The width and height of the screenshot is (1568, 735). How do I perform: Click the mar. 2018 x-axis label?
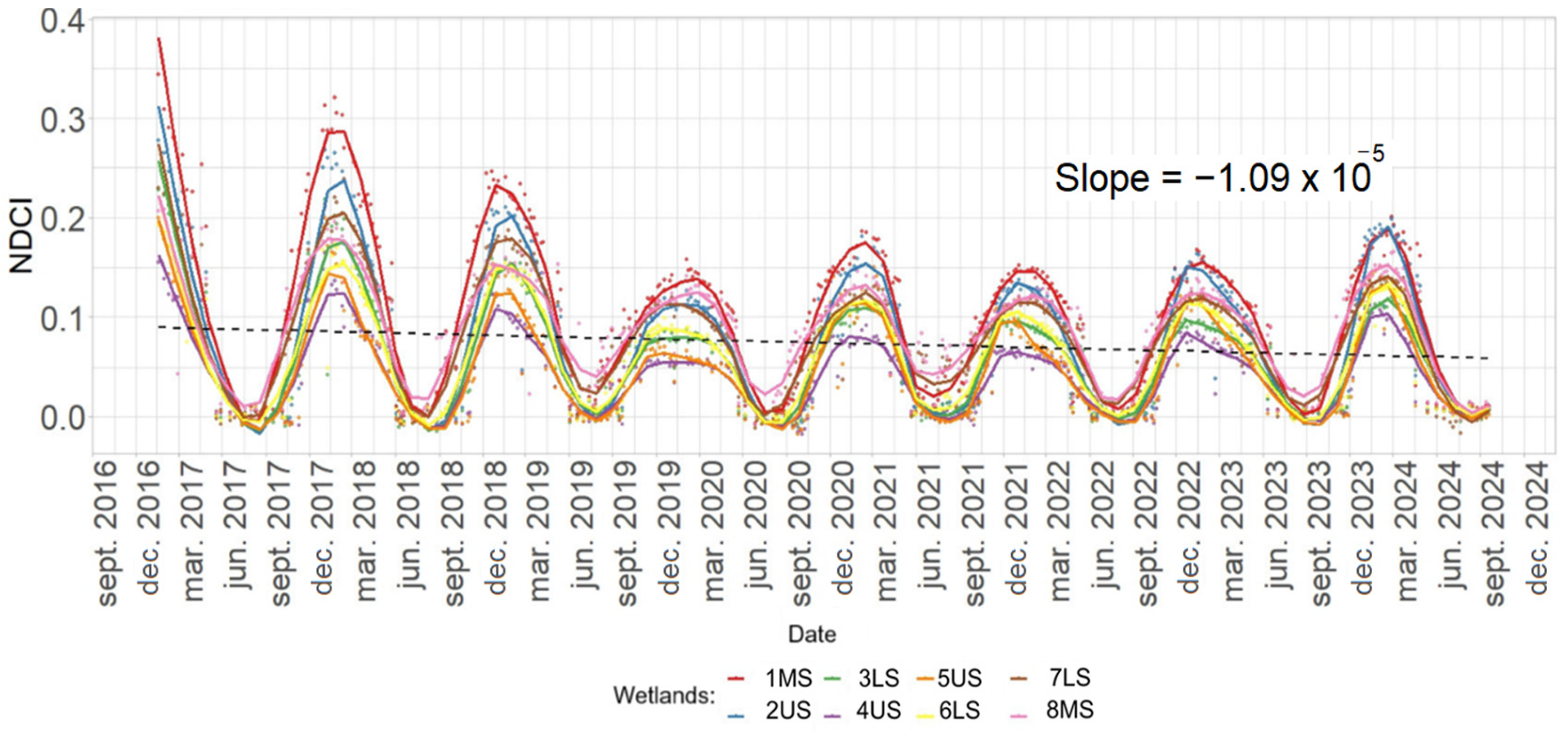point(366,531)
